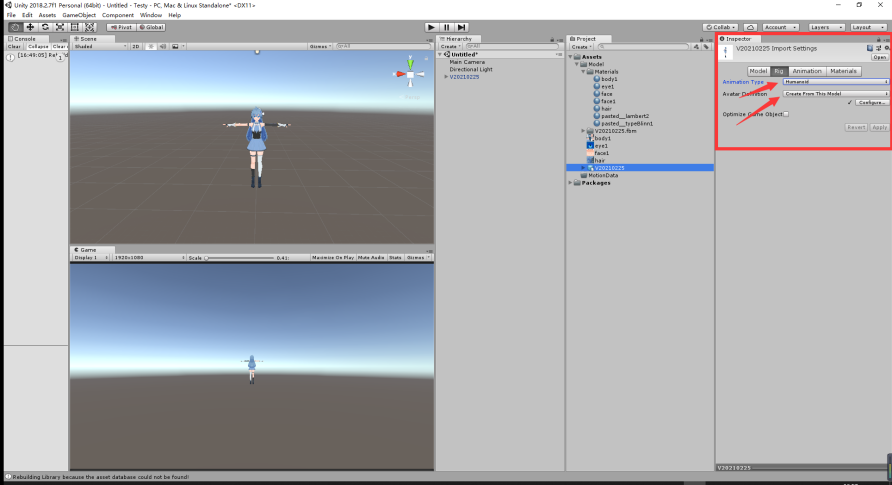
Task: Collapse the Materials folder
Action: pos(583,72)
